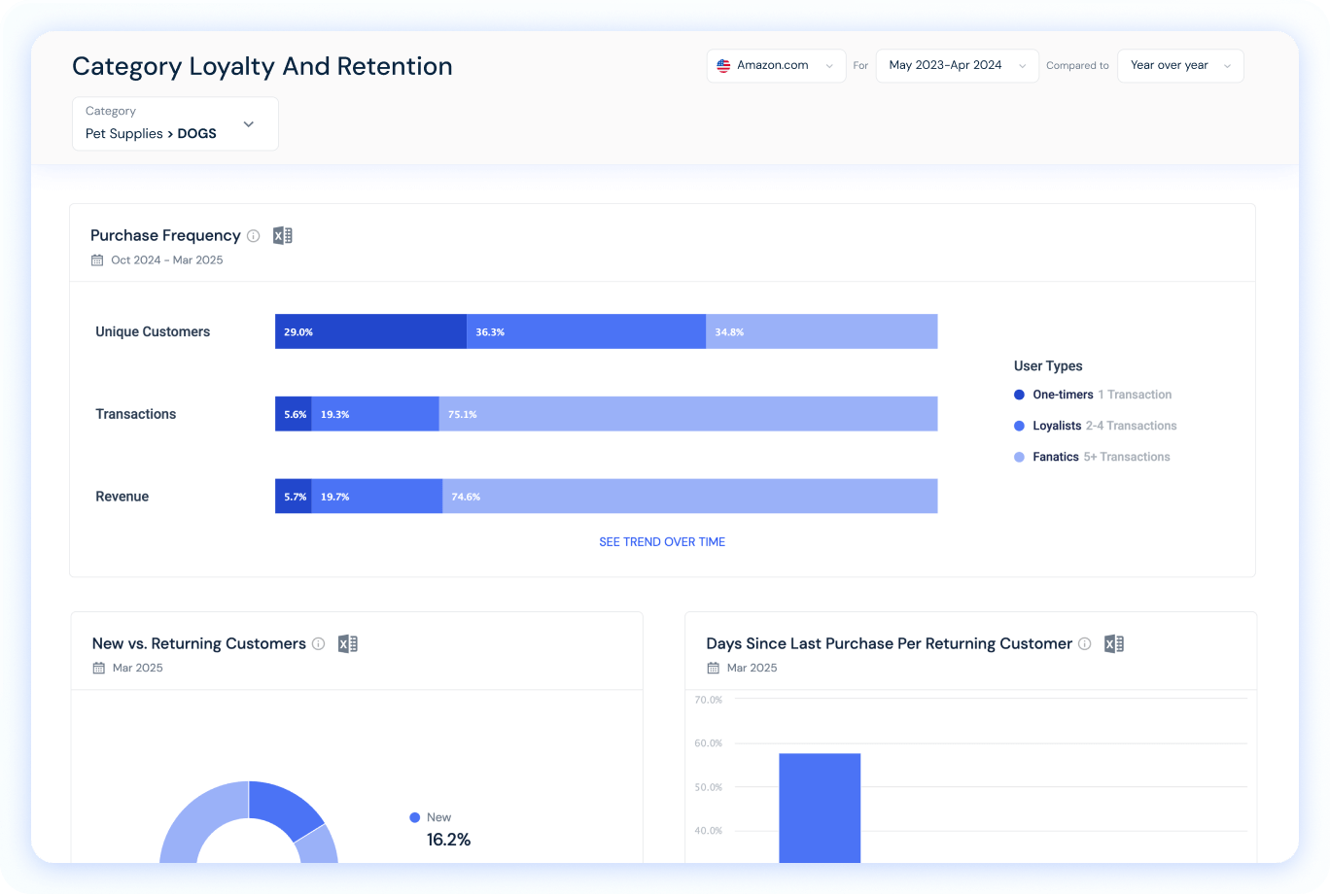Click the SEE TREND OVER TIME link

coord(662,541)
